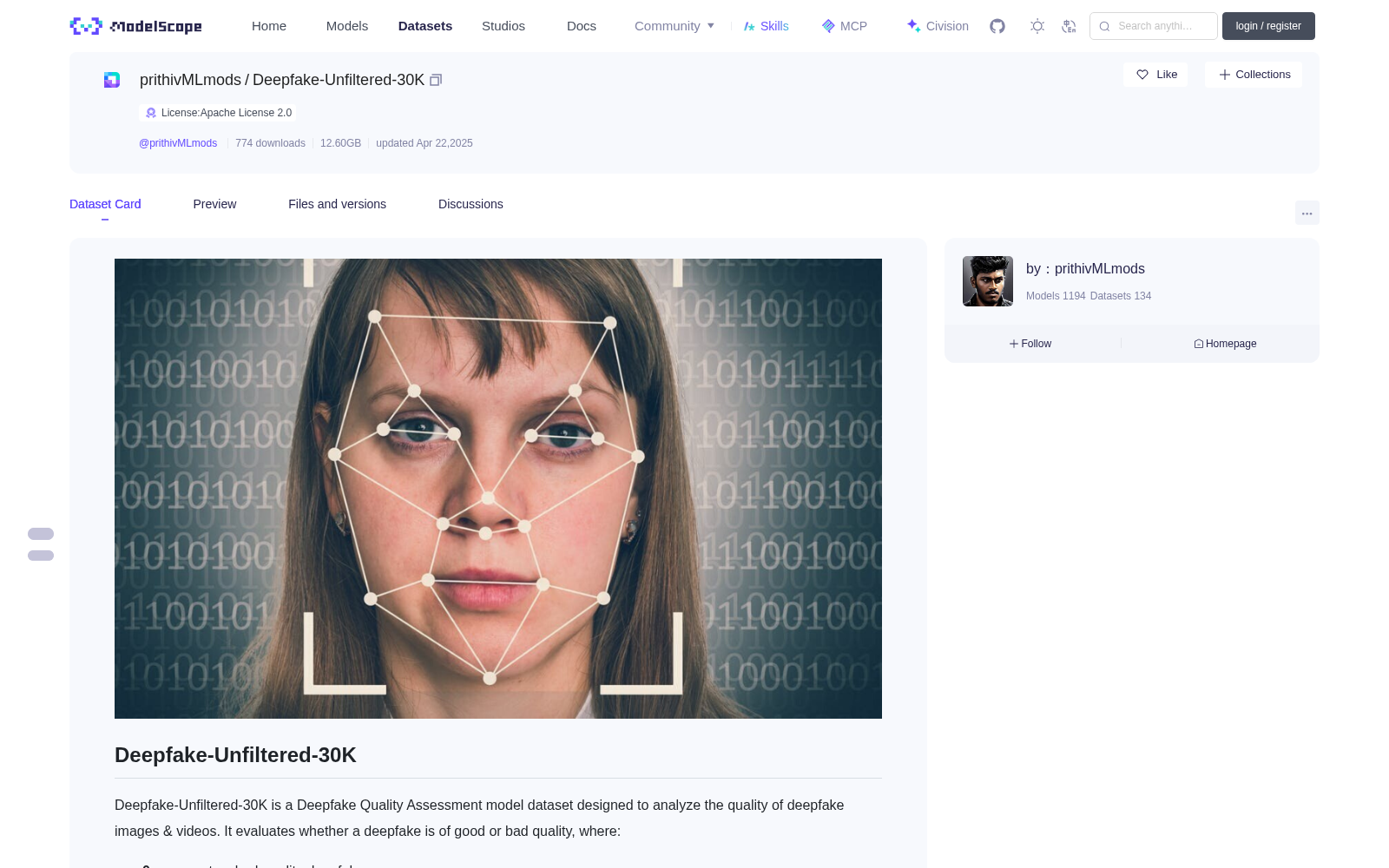Open the Models section

tap(347, 26)
